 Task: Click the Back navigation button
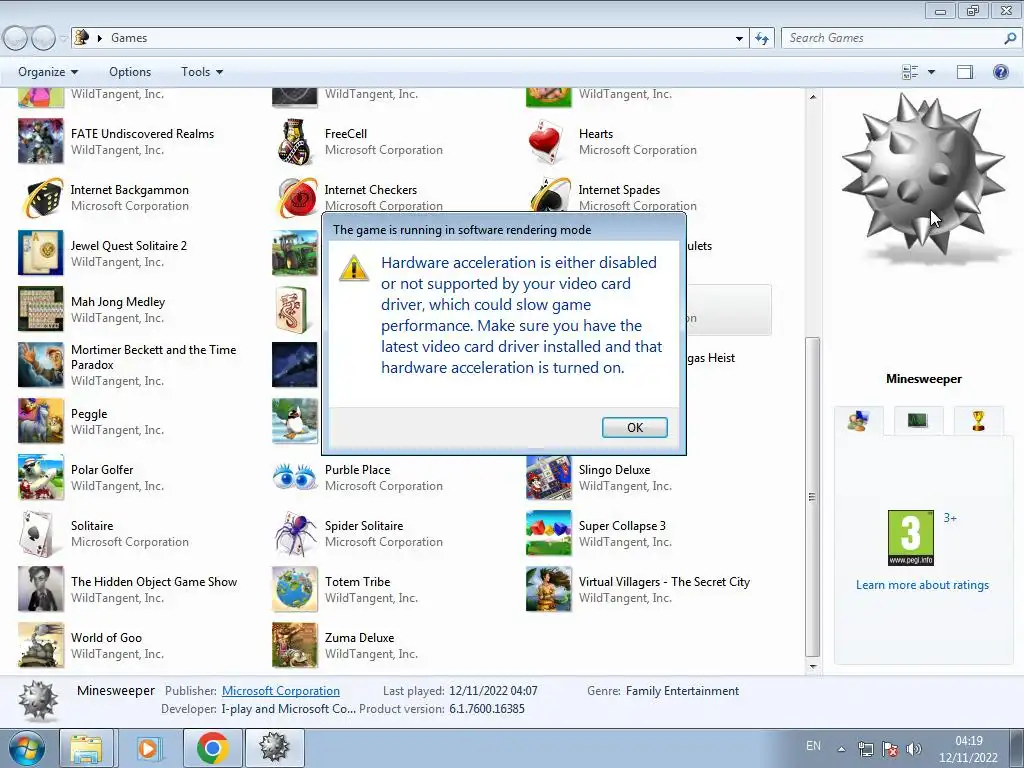[14, 38]
